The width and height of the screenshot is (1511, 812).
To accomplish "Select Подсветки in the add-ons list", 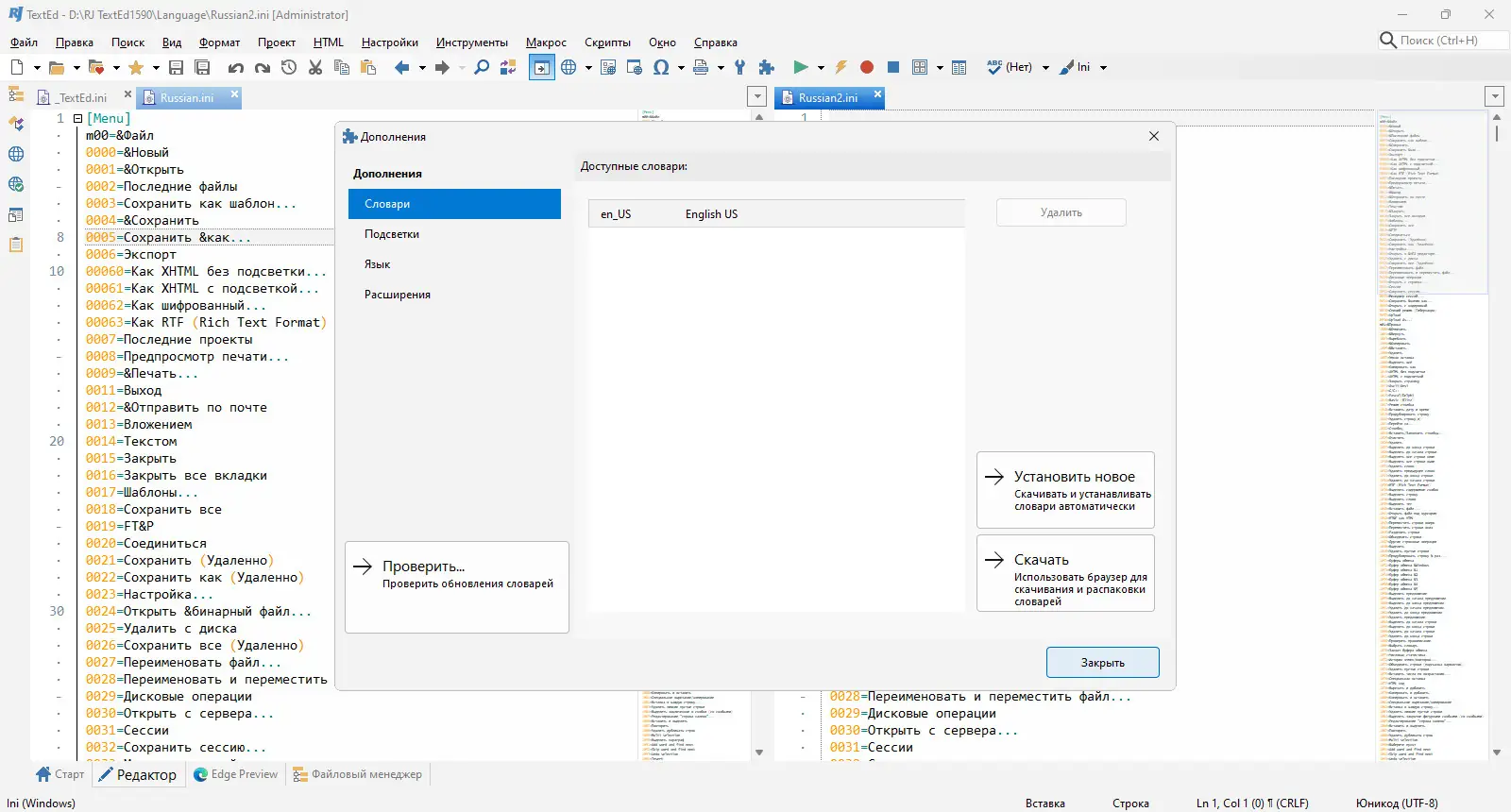I will tap(392, 234).
